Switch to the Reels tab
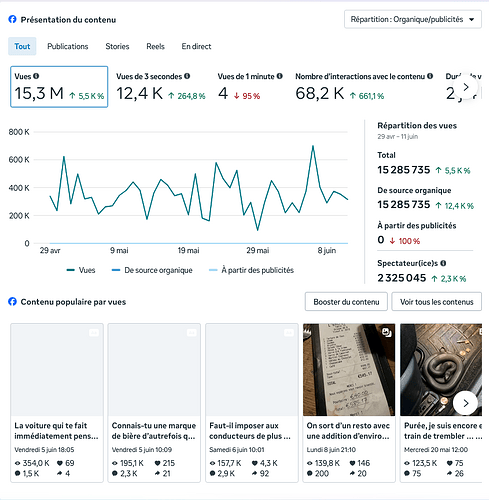The image size is (489, 500). coord(155,46)
